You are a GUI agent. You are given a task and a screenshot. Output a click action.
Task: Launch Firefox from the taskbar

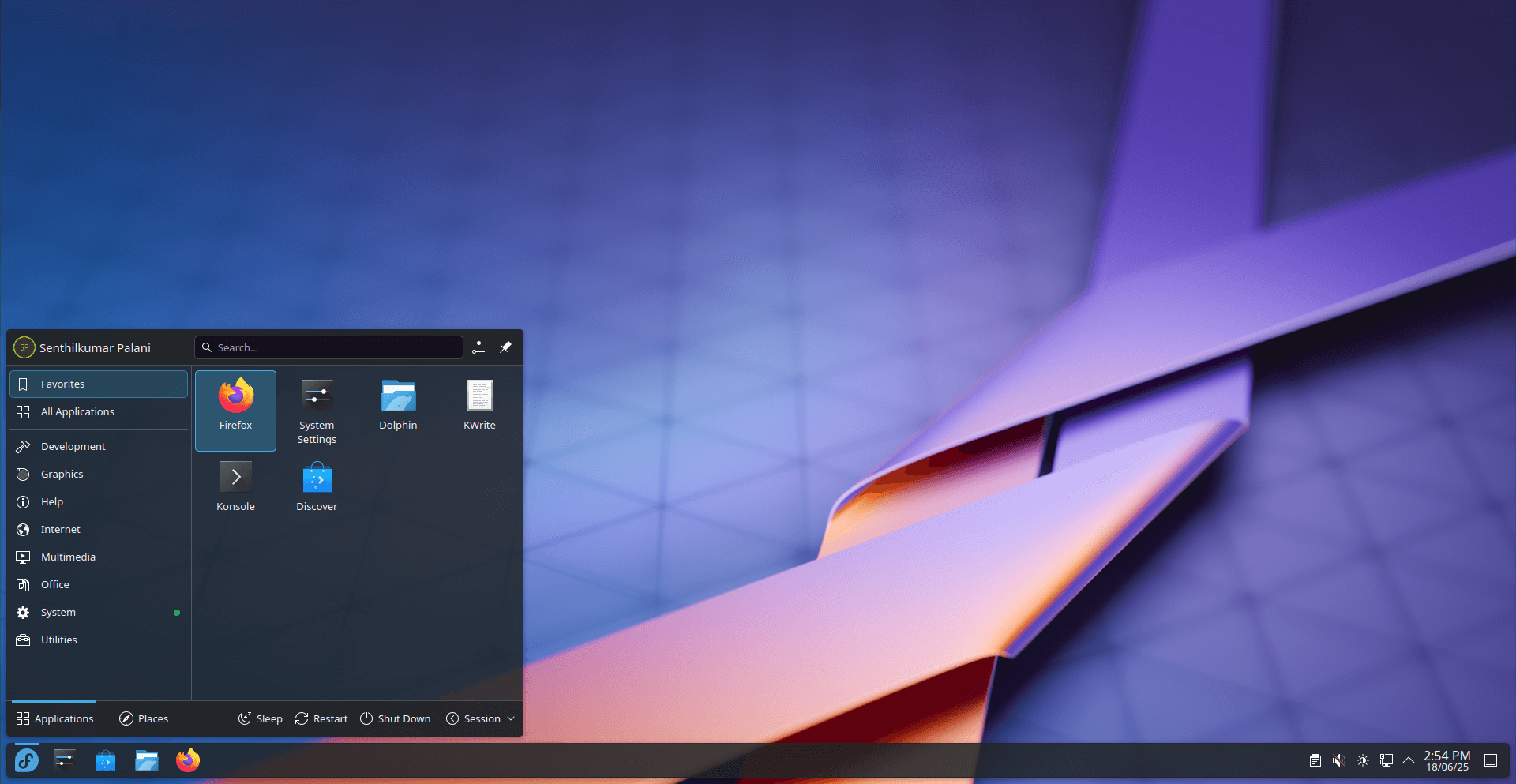coord(188,760)
